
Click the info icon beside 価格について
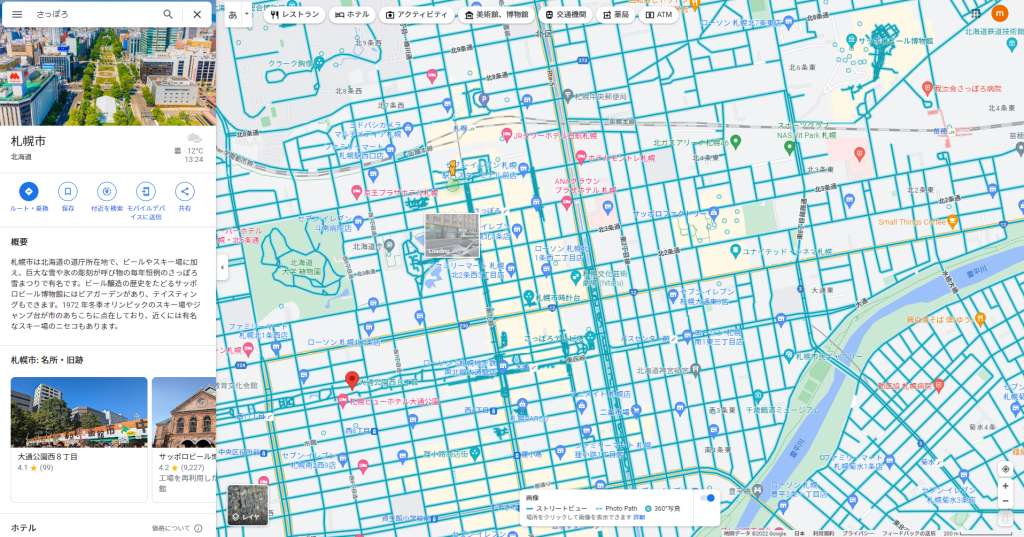point(198,529)
